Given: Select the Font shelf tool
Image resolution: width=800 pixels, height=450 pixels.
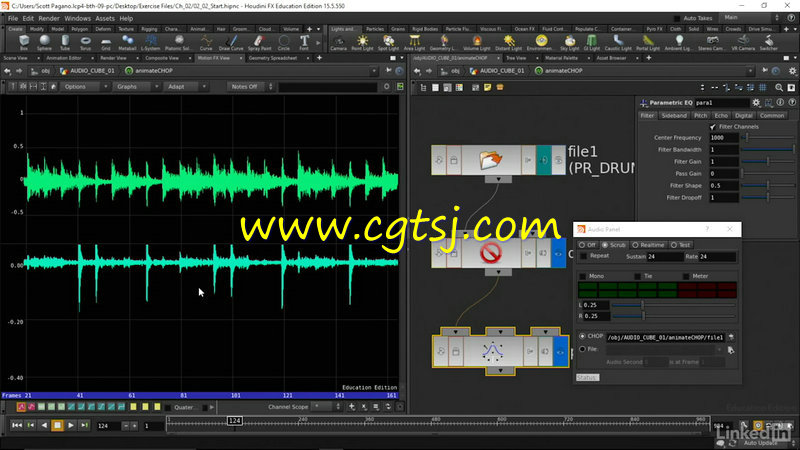Looking at the screenshot, I should [x=304, y=42].
